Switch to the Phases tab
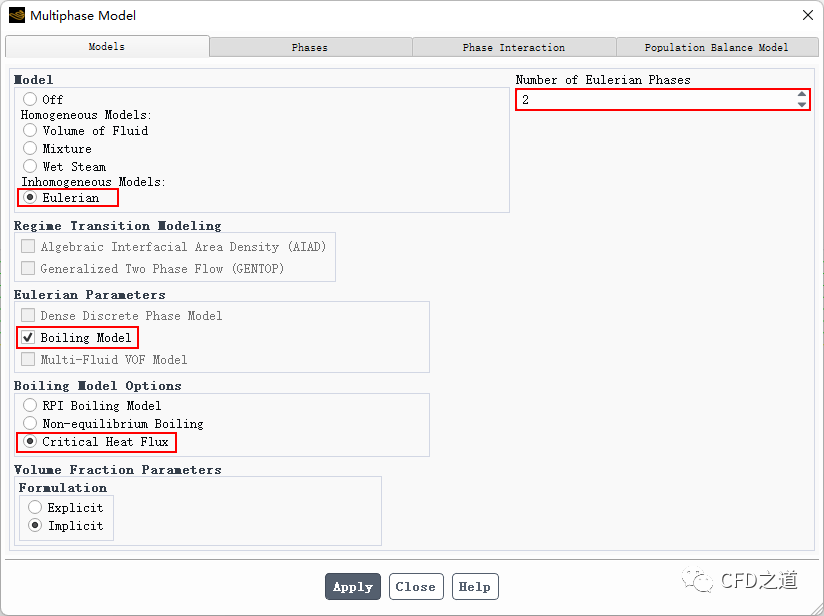Screen dimensions: 824x616 [x=310, y=47]
